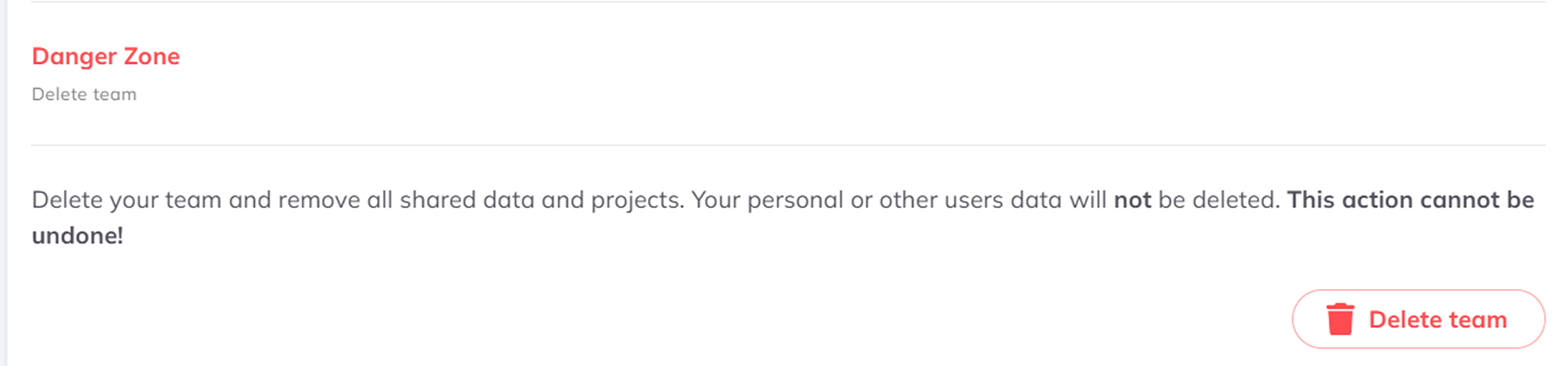Click the word "team" in gray subtitle
The width and height of the screenshot is (1568, 366).
(114, 94)
